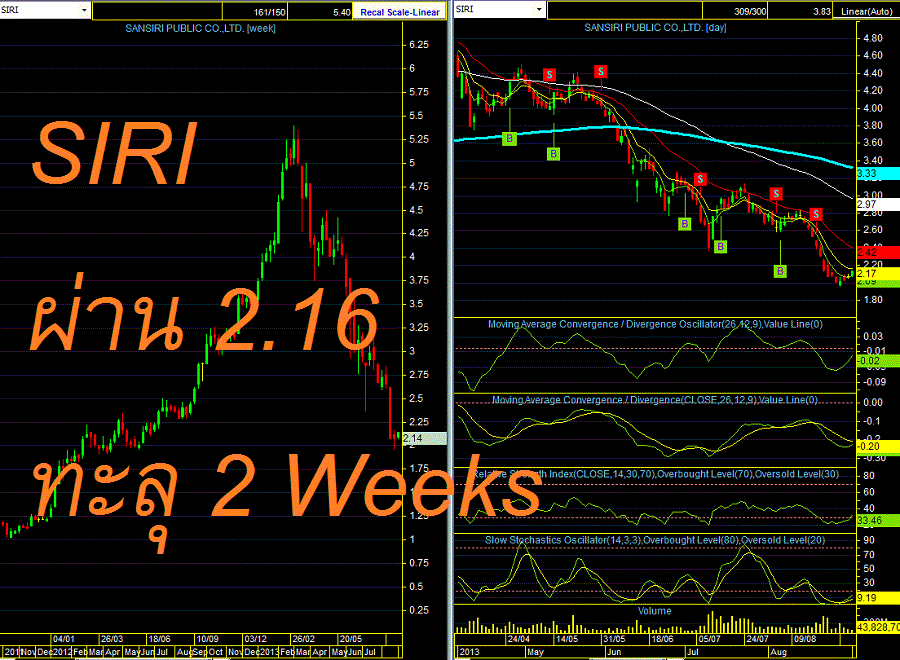The image size is (900, 660).
Task: Click the Volume panel title
Action: click(x=655, y=611)
